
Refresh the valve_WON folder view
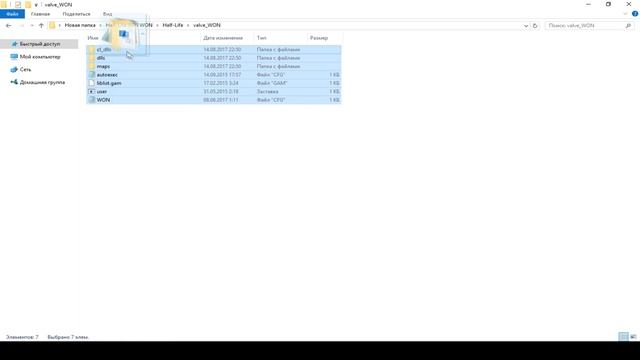tap(535, 25)
